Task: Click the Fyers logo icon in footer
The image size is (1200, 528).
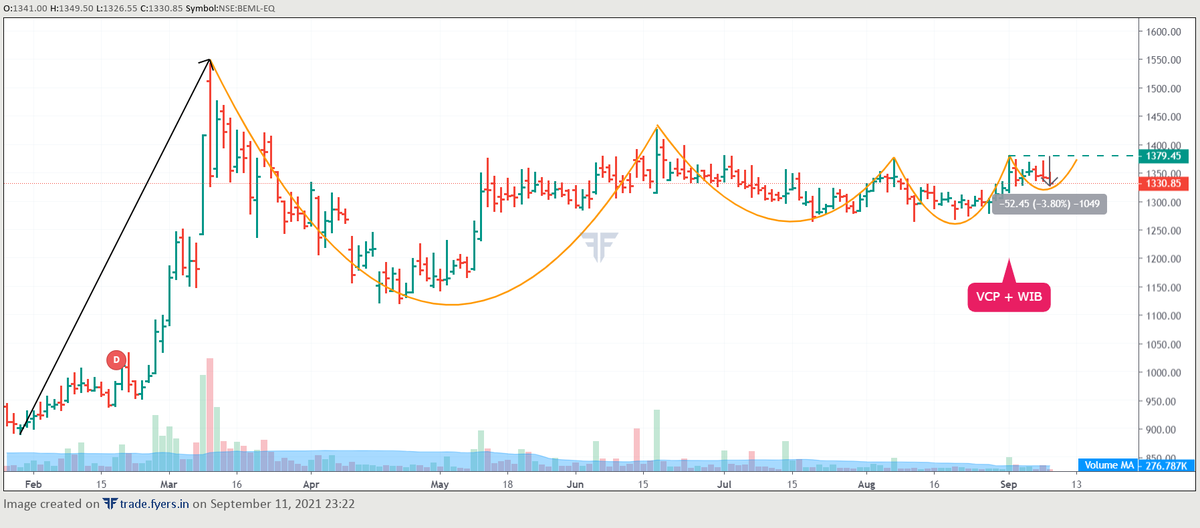Action: tap(110, 505)
